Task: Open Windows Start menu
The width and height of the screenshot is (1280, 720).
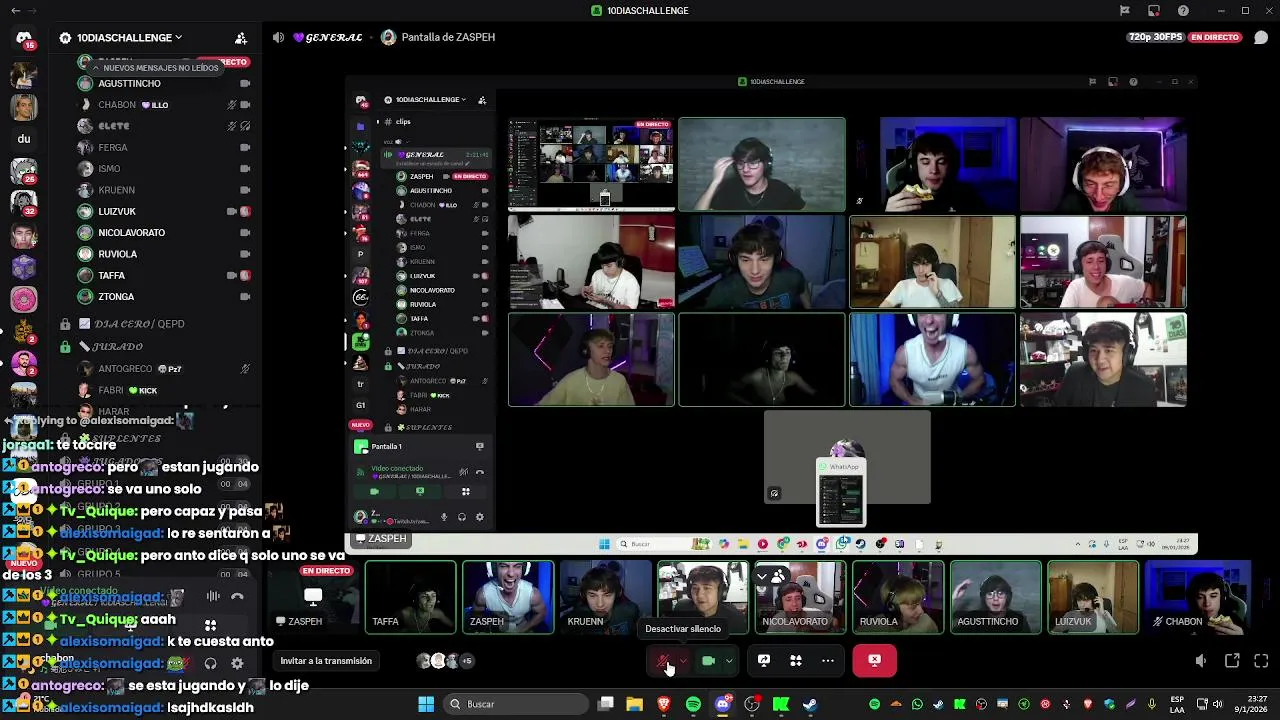Action: click(426, 704)
